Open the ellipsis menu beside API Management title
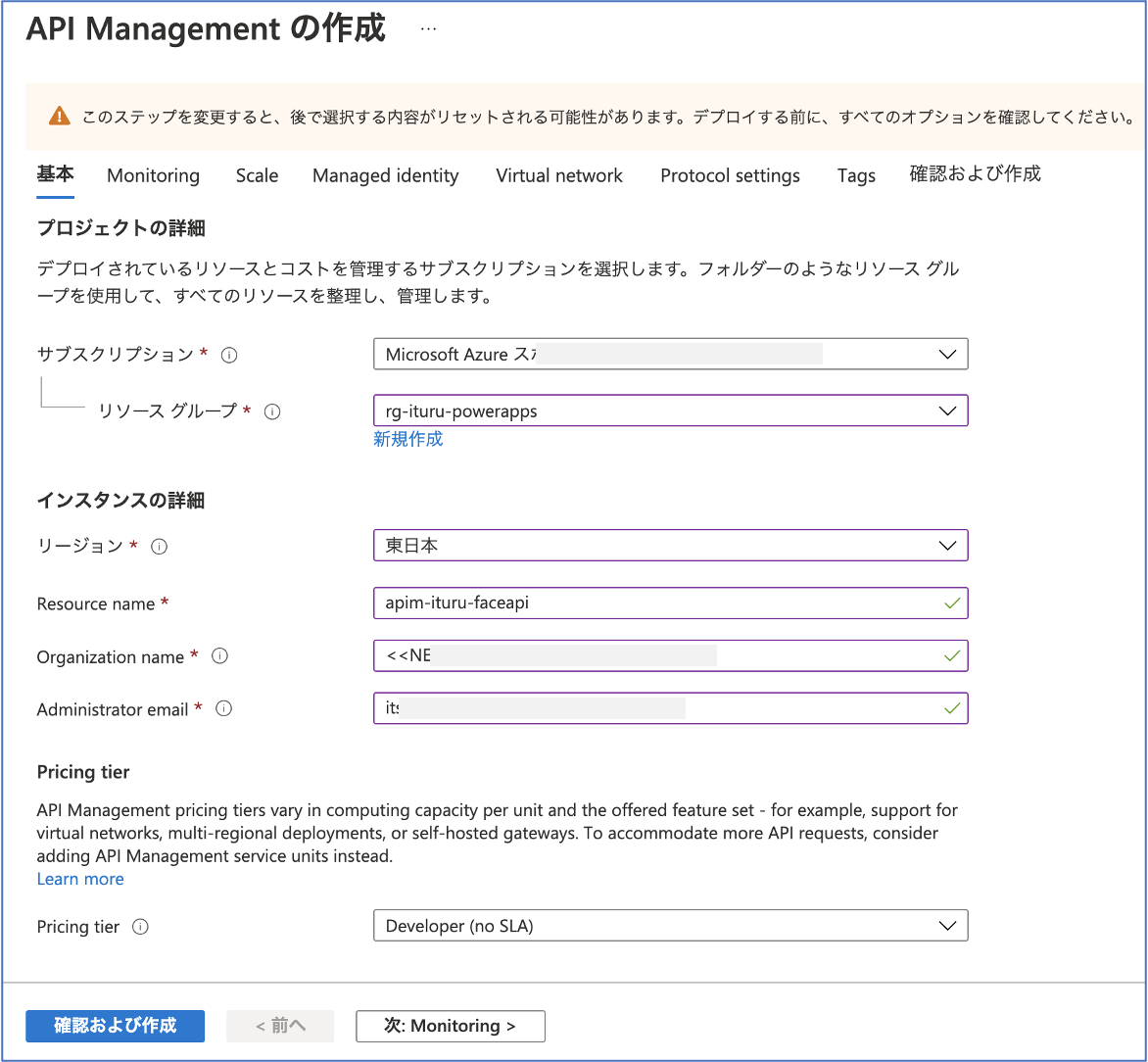This screenshot has height=1062, width=1148. tap(428, 29)
